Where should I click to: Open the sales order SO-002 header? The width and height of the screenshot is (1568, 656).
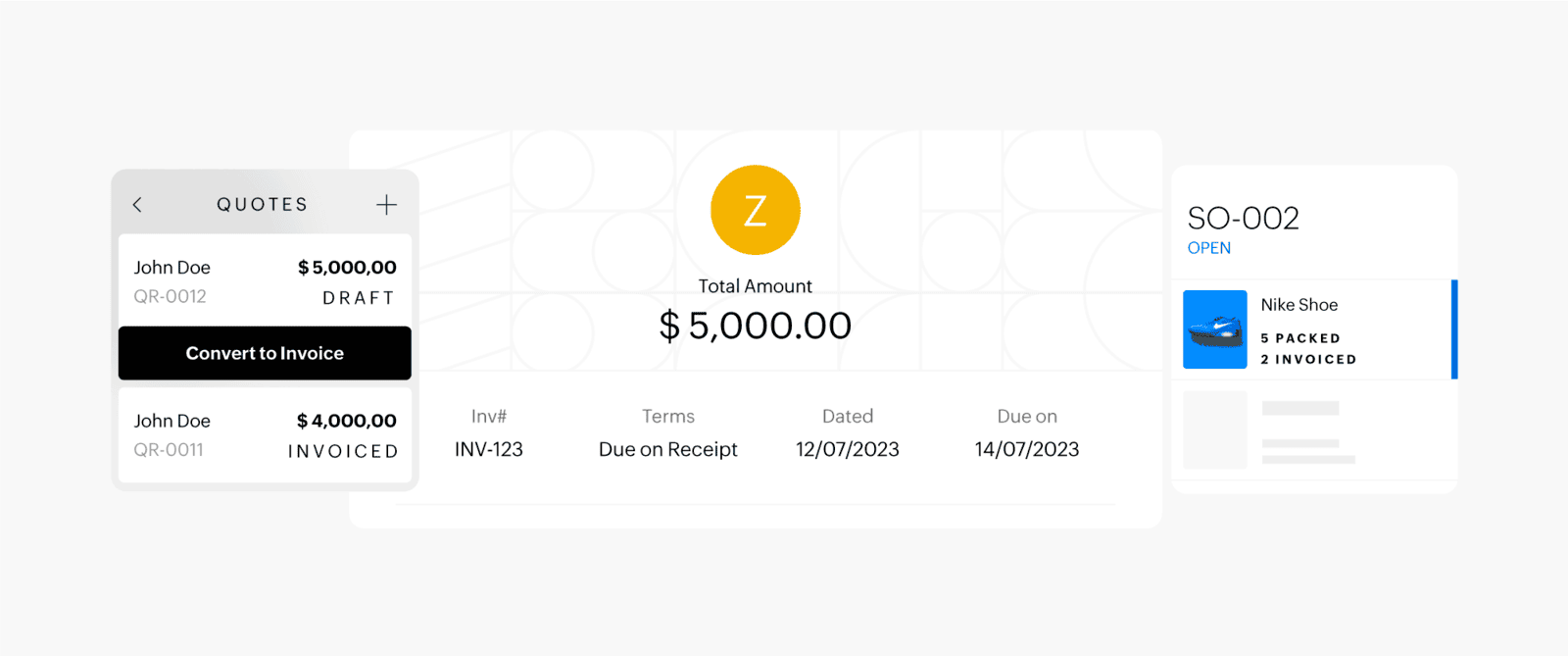(x=1244, y=219)
